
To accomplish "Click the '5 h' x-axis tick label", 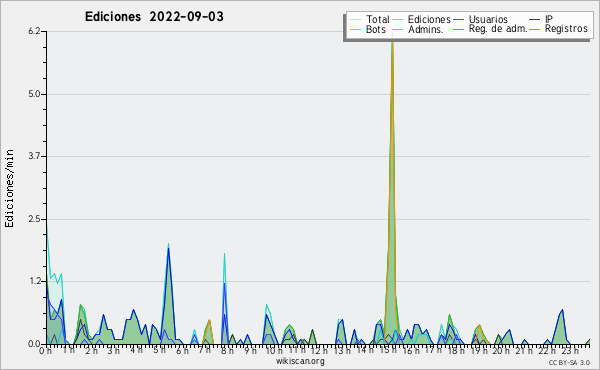I will (159, 350).
